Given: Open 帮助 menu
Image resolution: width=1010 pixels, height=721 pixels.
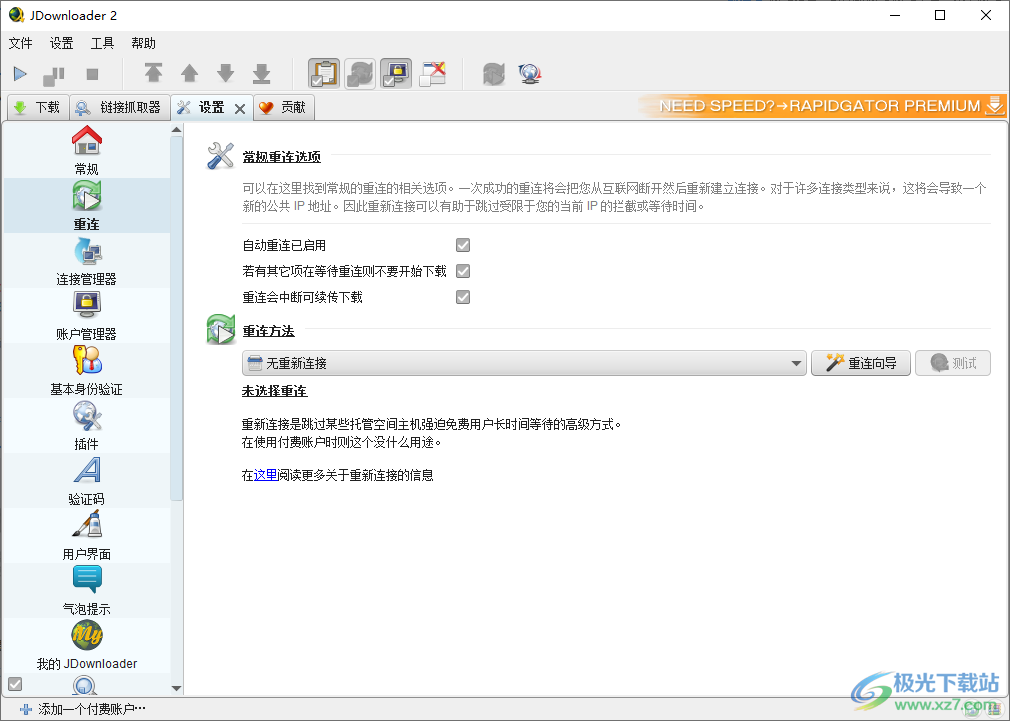Looking at the screenshot, I should [x=144, y=43].
